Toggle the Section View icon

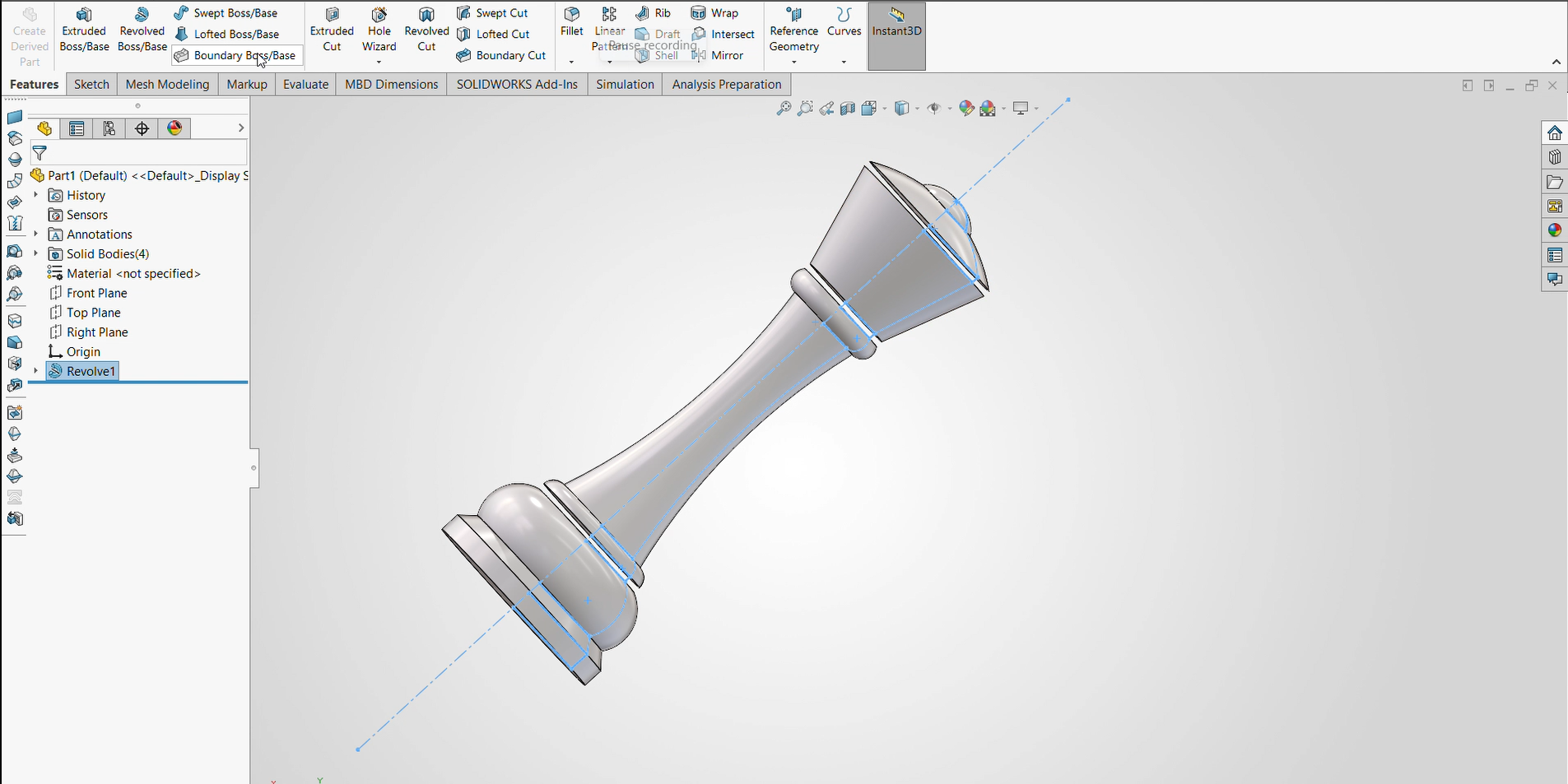[x=848, y=108]
